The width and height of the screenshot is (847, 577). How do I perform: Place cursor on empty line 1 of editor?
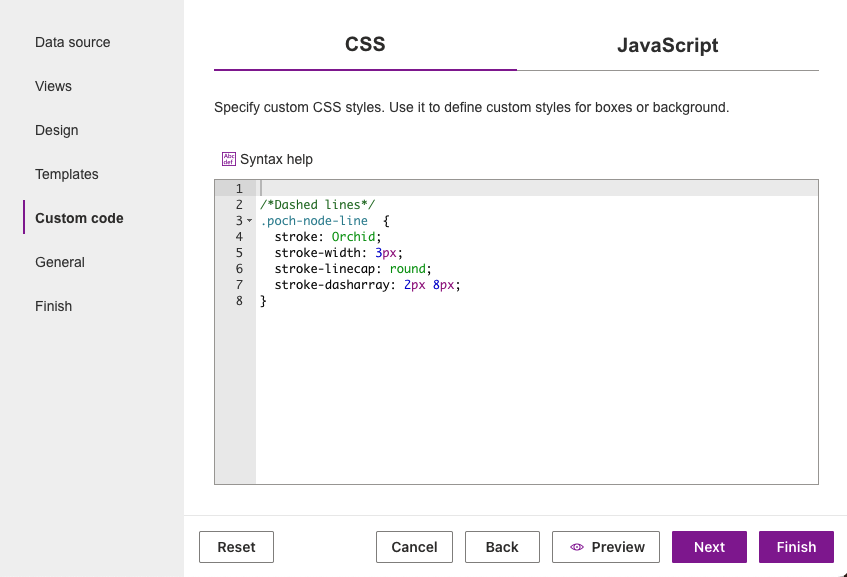(500, 189)
